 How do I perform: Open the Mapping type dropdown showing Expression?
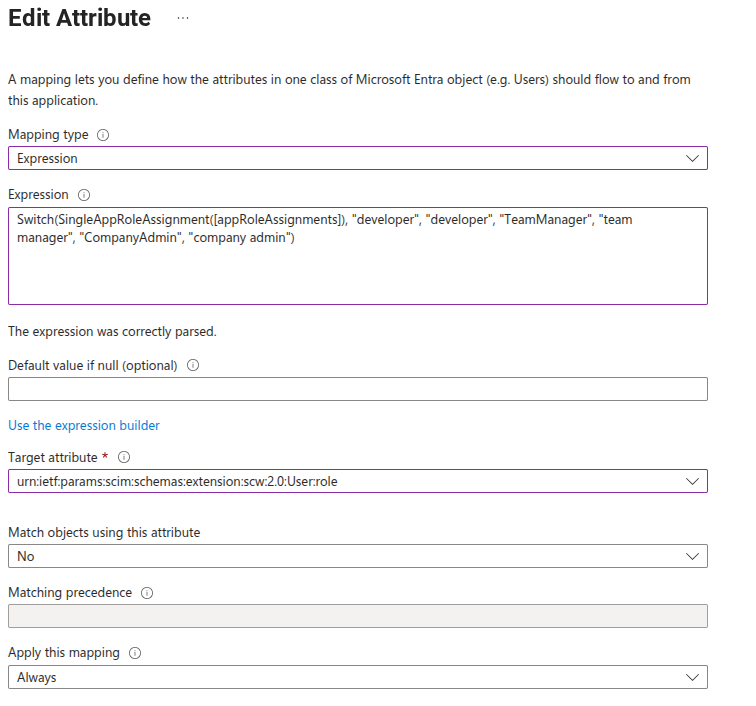(x=357, y=158)
